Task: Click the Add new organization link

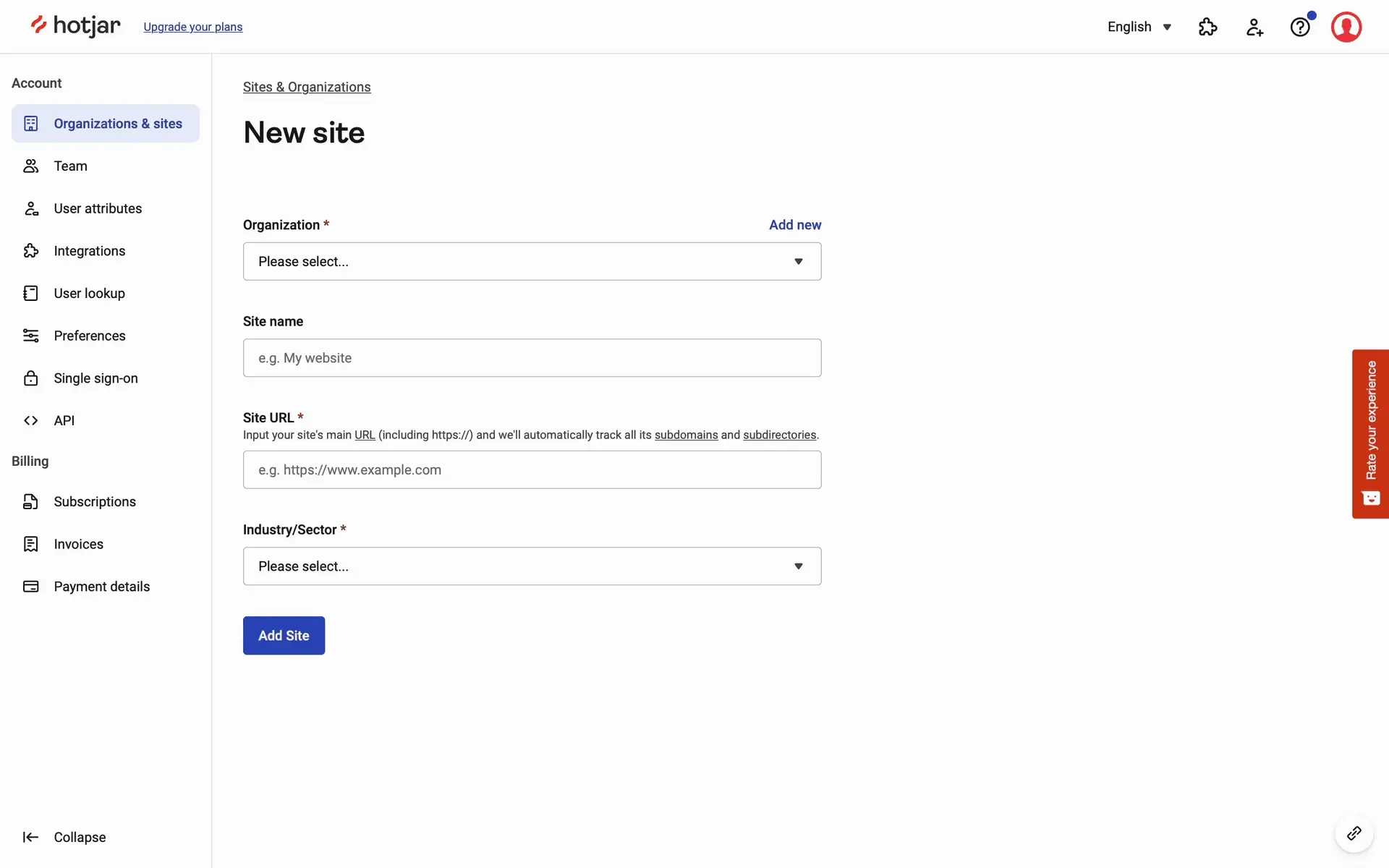Action: click(x=794, y=225)
